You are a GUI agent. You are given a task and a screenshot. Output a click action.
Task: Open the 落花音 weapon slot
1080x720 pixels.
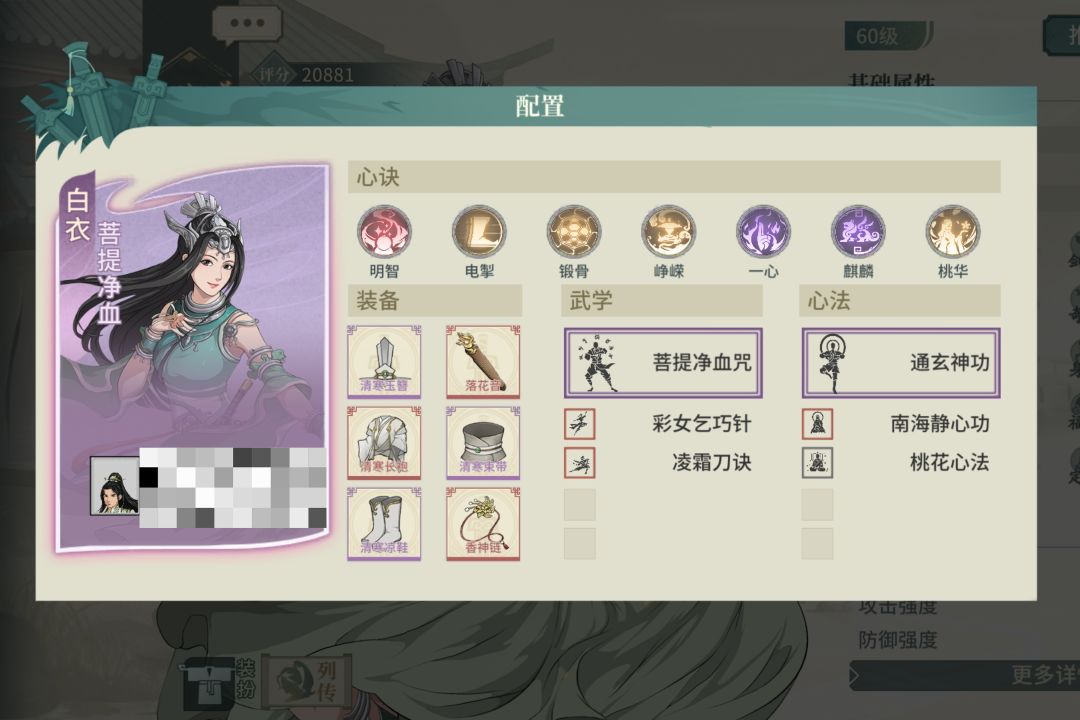(484, 362)
